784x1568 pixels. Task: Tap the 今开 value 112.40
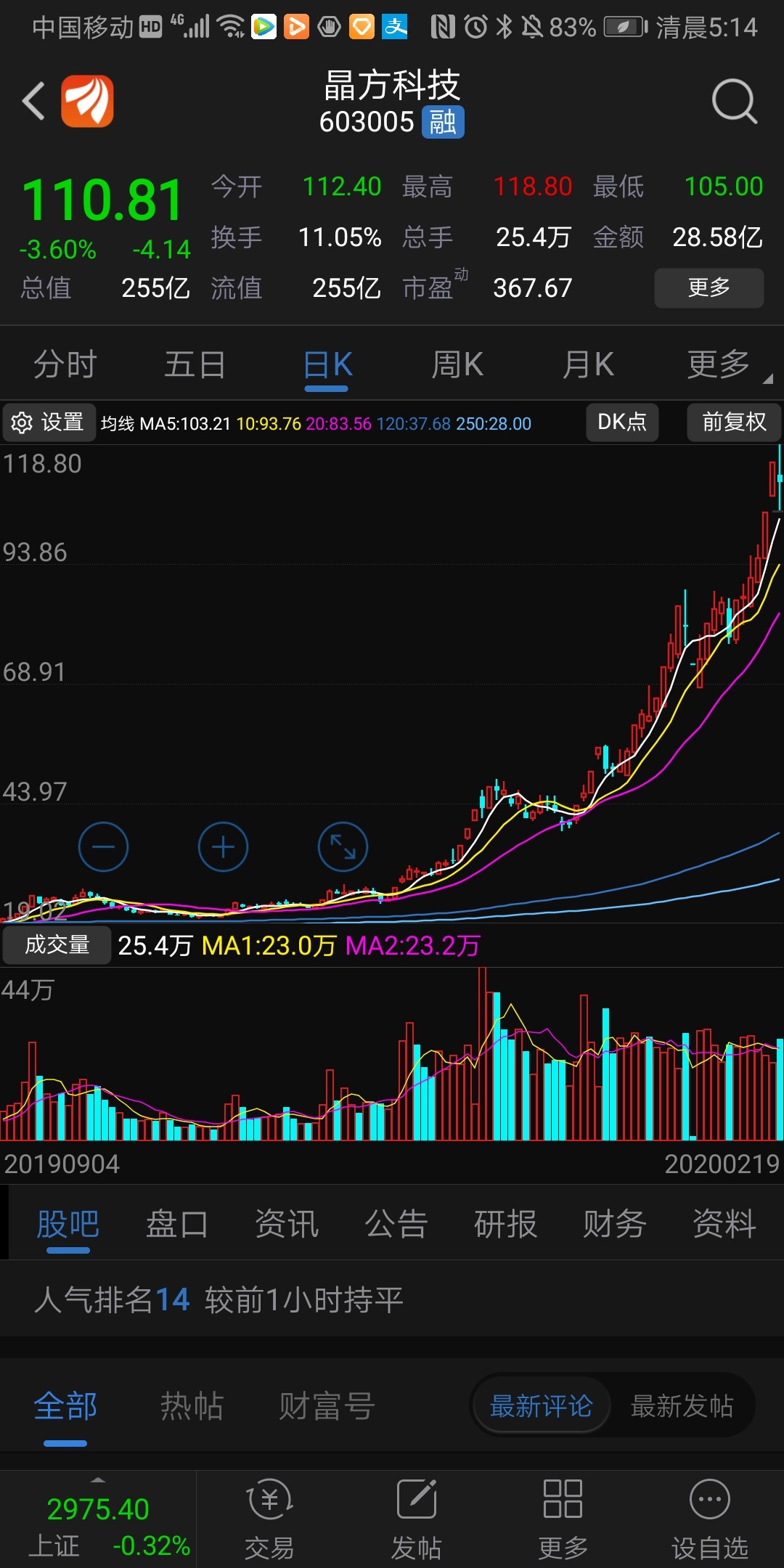pos(342,187)
